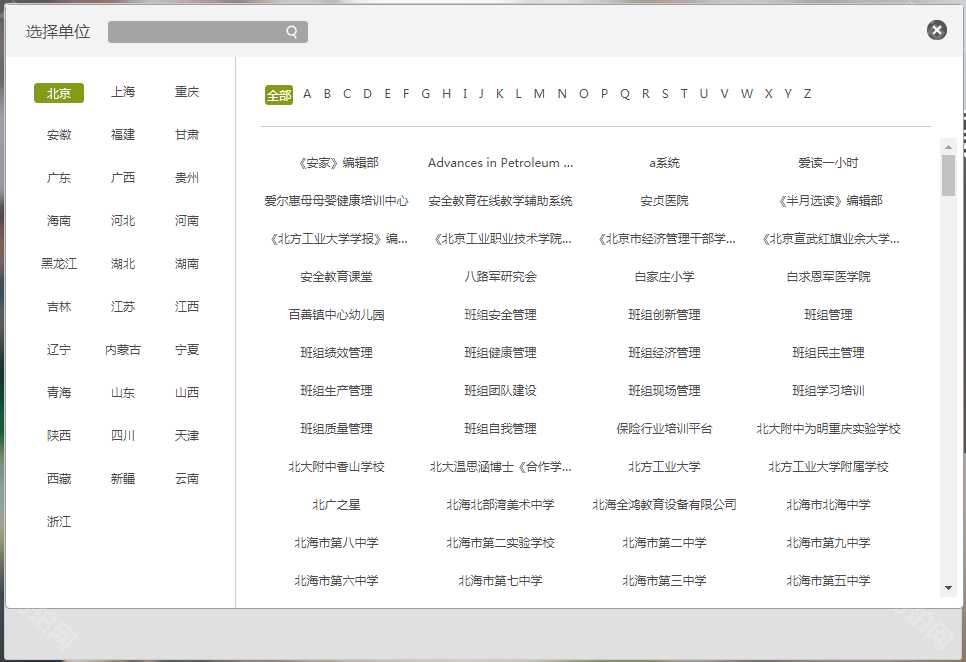Select 北方工业大学 from the list

pyautogui.click(x=664, y=467)
